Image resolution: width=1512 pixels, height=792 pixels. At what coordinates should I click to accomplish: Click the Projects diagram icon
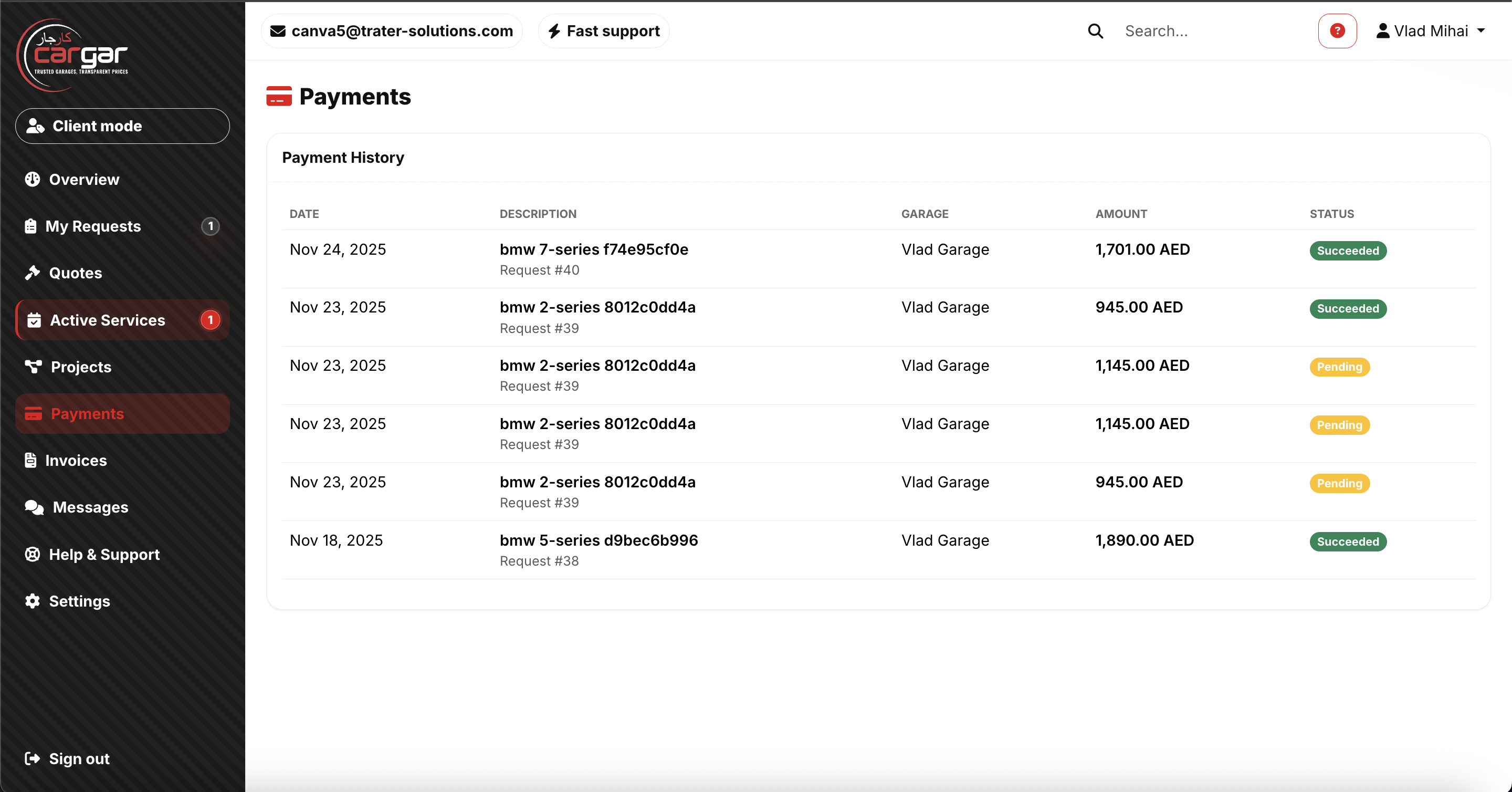coord(34,367)
